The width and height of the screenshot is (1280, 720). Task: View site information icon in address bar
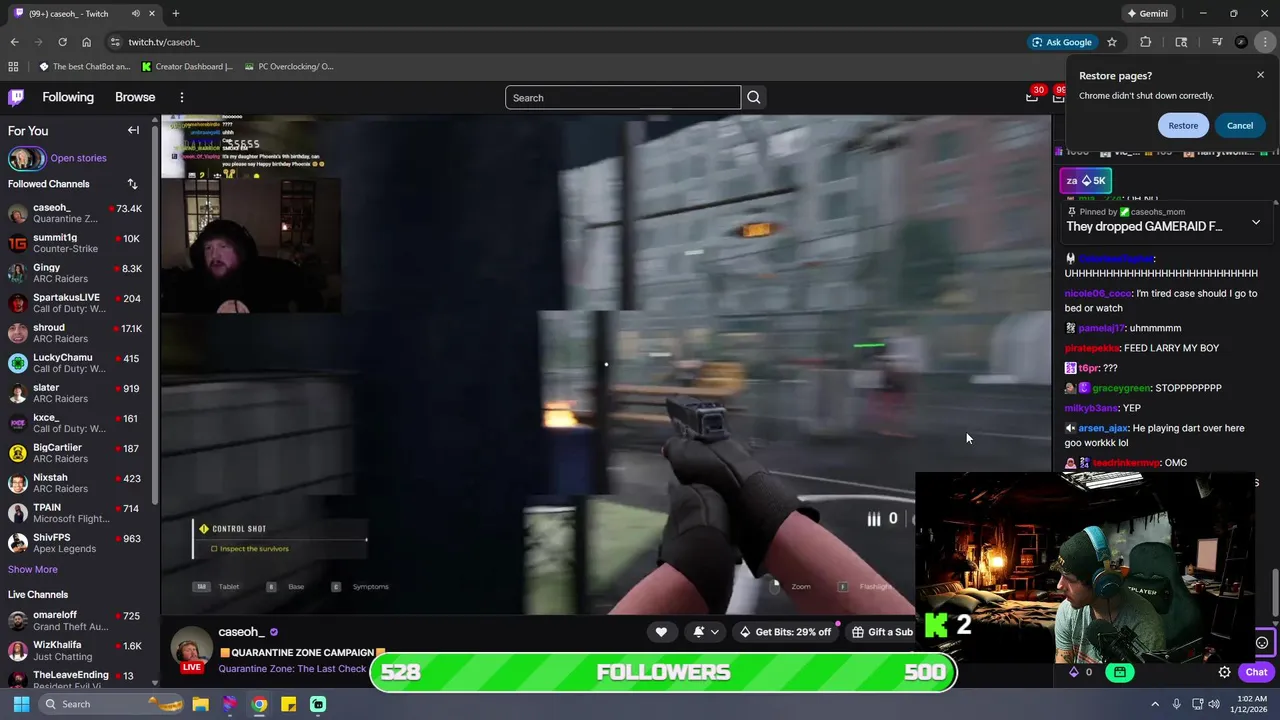[115, 42]
